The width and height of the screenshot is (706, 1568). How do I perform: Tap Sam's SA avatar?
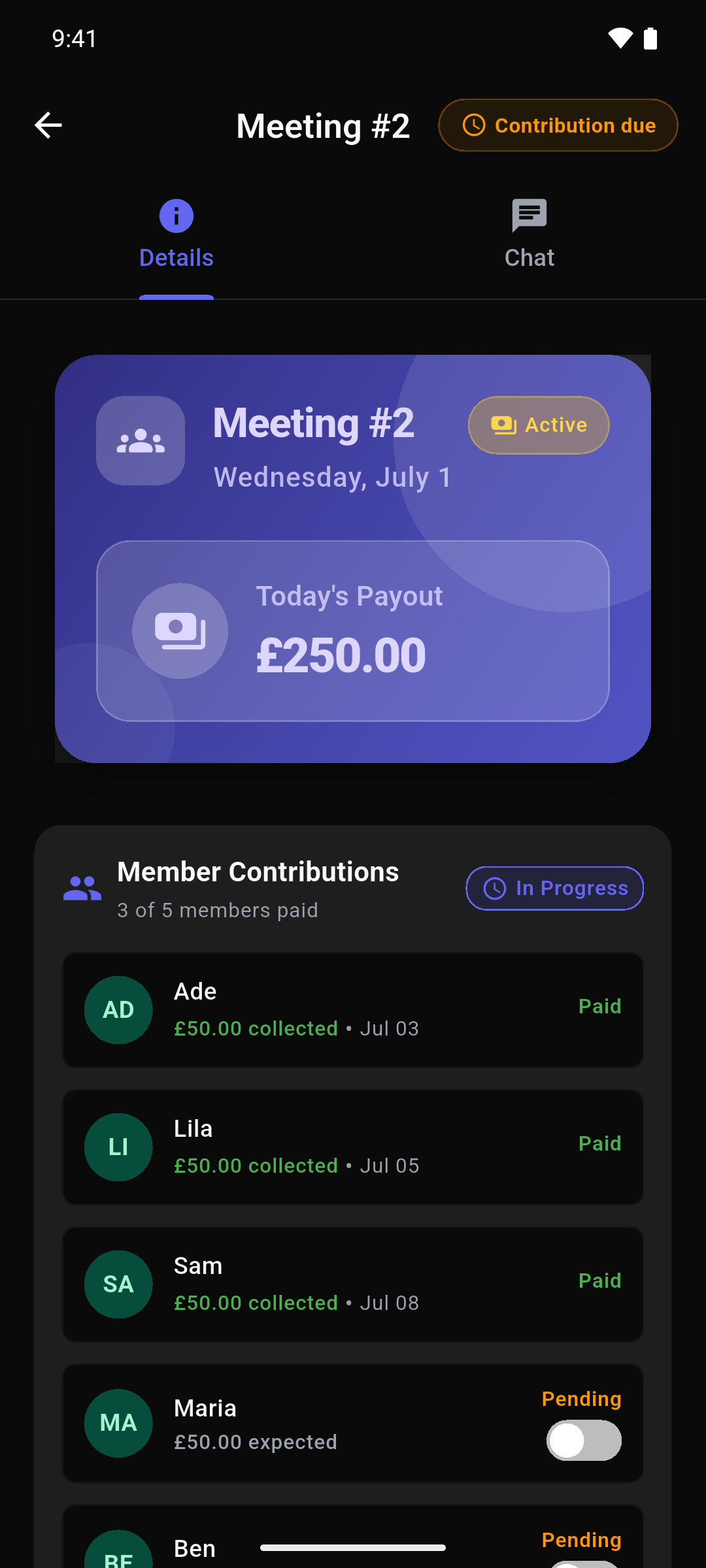118,1284
